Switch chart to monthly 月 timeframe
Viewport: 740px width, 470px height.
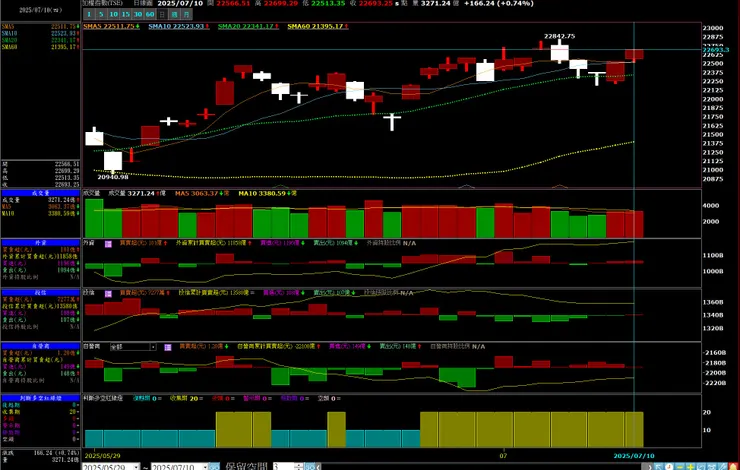tap(187, 14)
